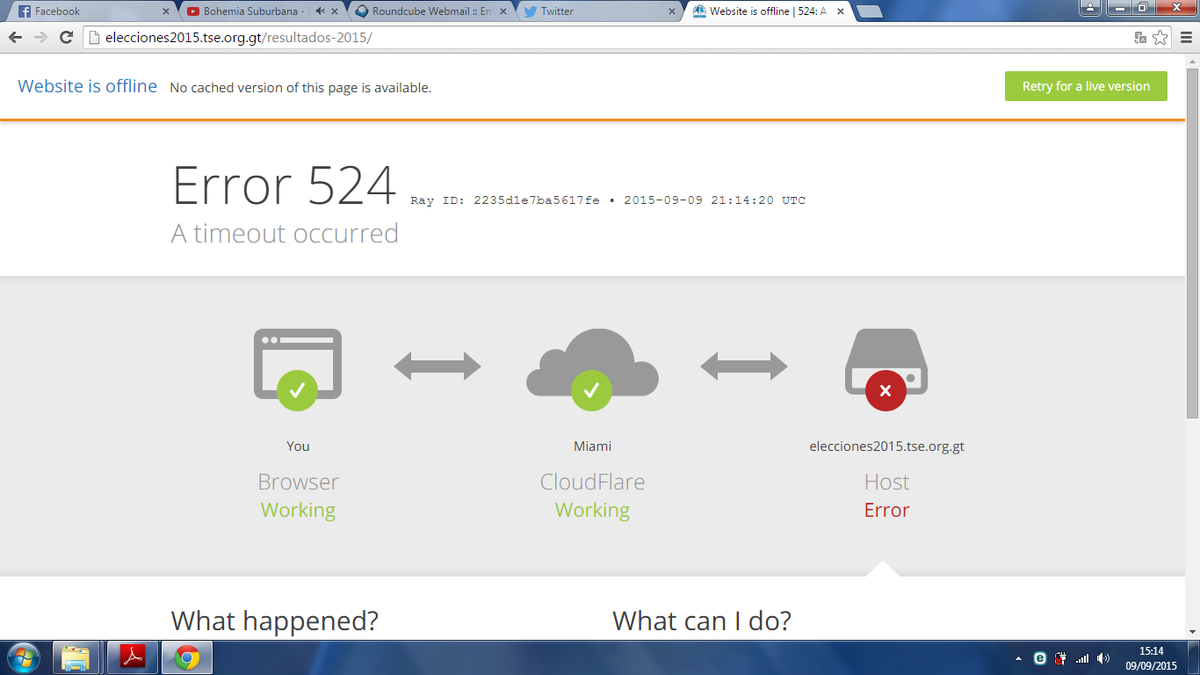Reload the page with the refresh icon
The height and width of the screenshot is (675, 1200).
pos(67,37)
